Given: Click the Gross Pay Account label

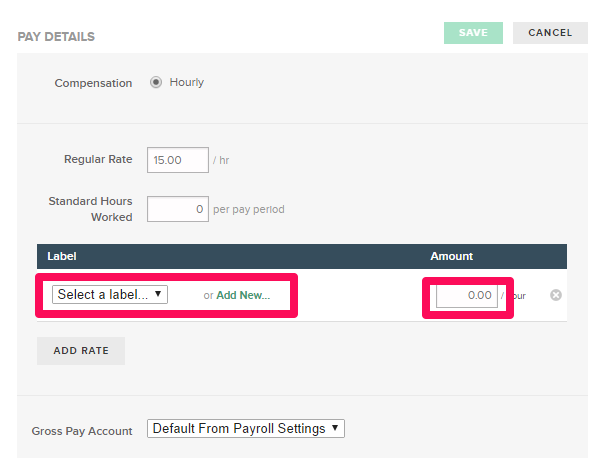Looking at the screenshot, I should [82, 431].
